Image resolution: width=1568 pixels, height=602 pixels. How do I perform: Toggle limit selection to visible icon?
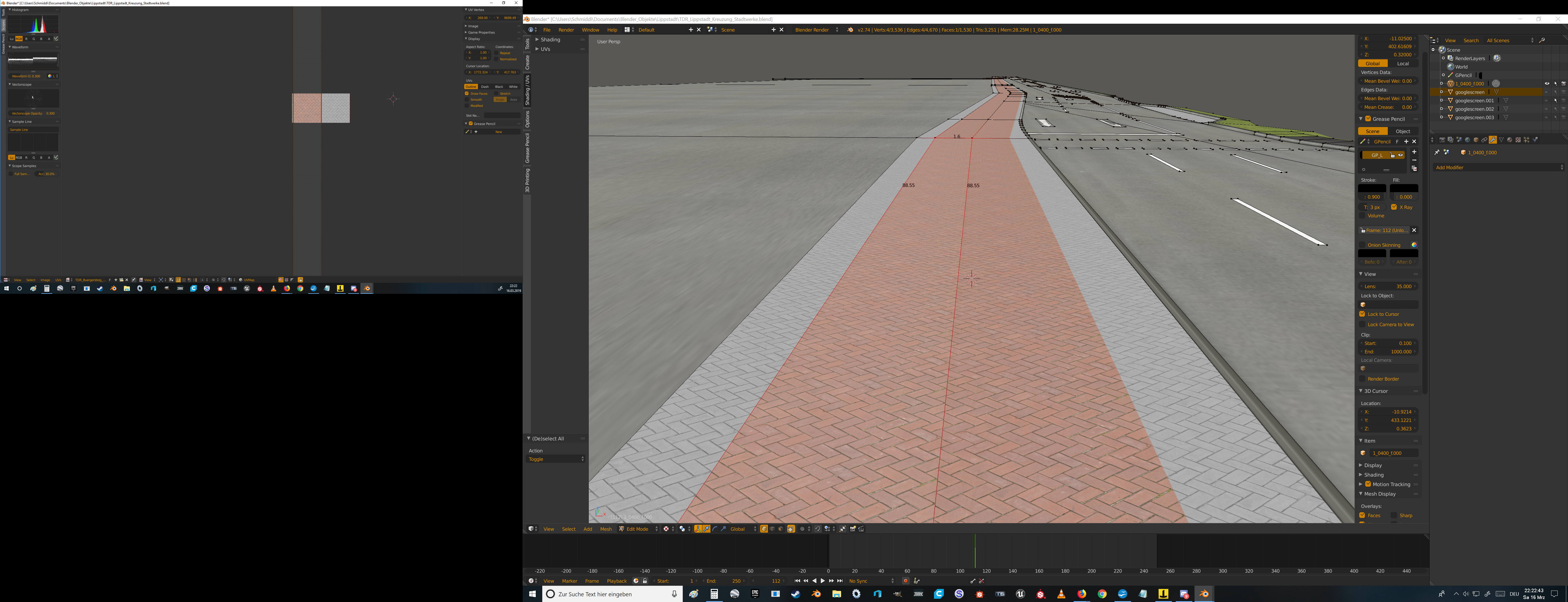tap(791, 529)
